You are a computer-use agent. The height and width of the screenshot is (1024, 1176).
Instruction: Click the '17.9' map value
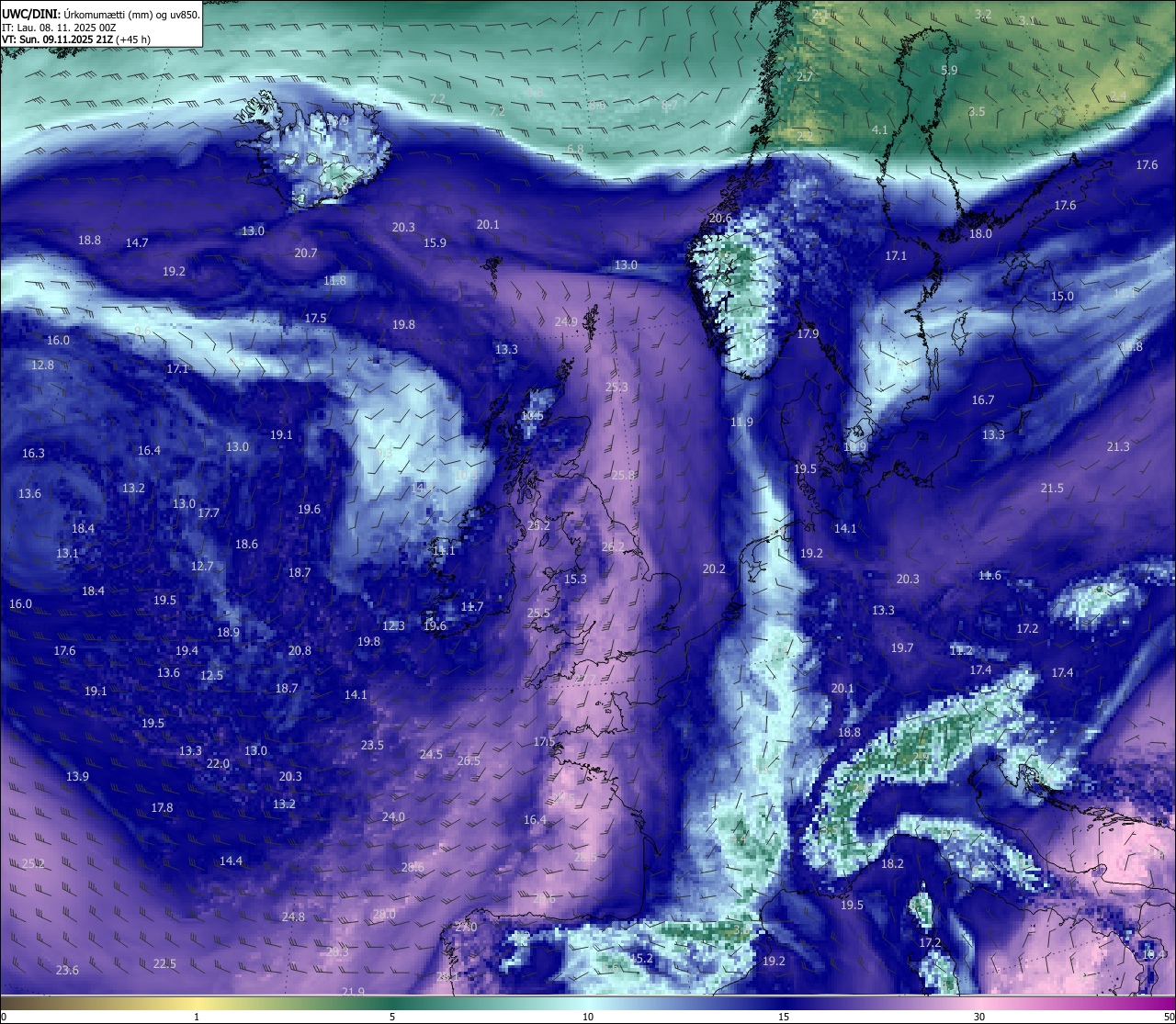pyautogui.click(x=808, y=333)
